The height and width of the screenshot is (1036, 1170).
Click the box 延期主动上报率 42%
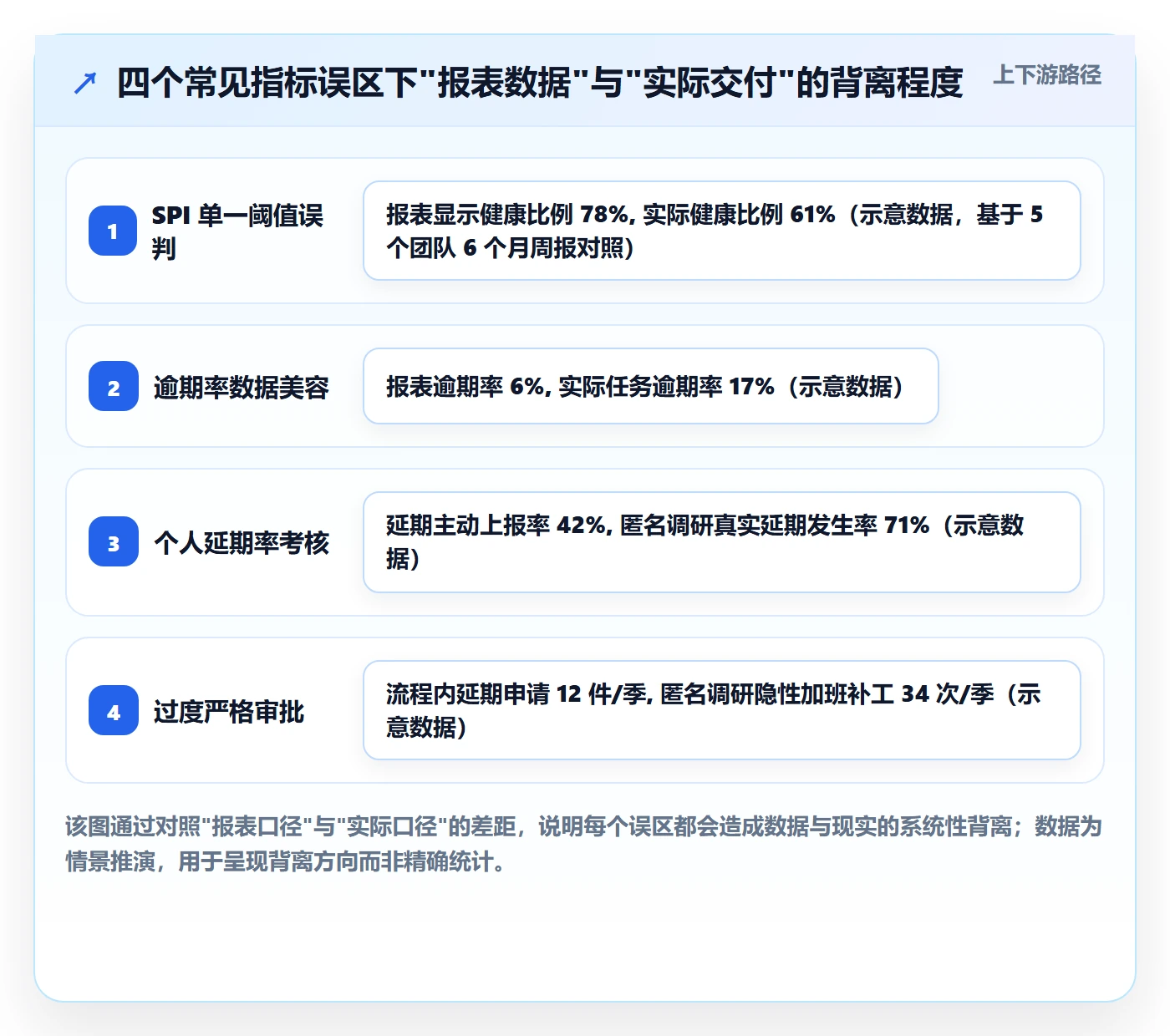(x=722, y=542)
